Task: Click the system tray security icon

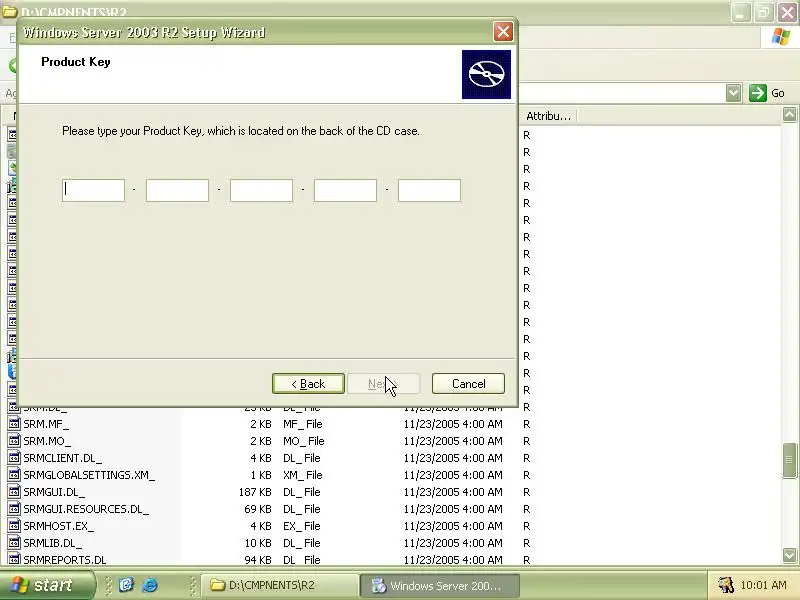Action: click(726, 585)
